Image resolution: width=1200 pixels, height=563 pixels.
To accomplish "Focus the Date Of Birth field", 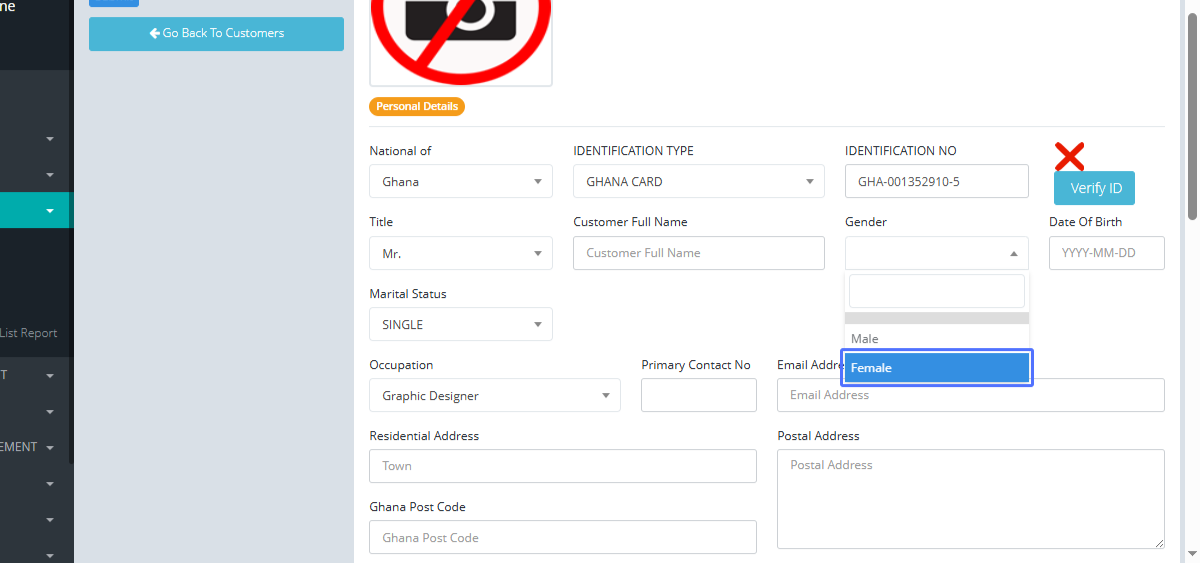I will pyautogui.click(x=1106, y=253).
